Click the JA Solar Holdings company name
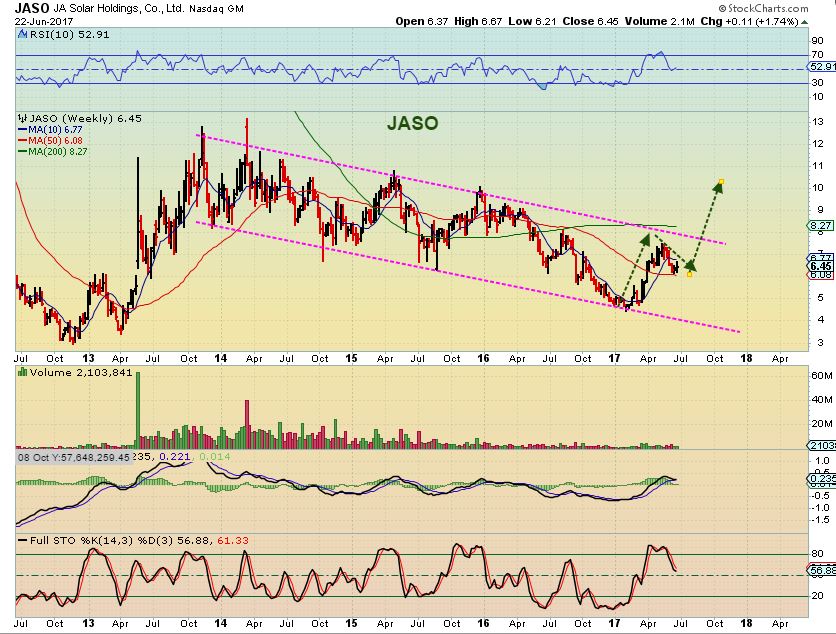This screenshot has width=836, height=634. click(x=118, y=9)
